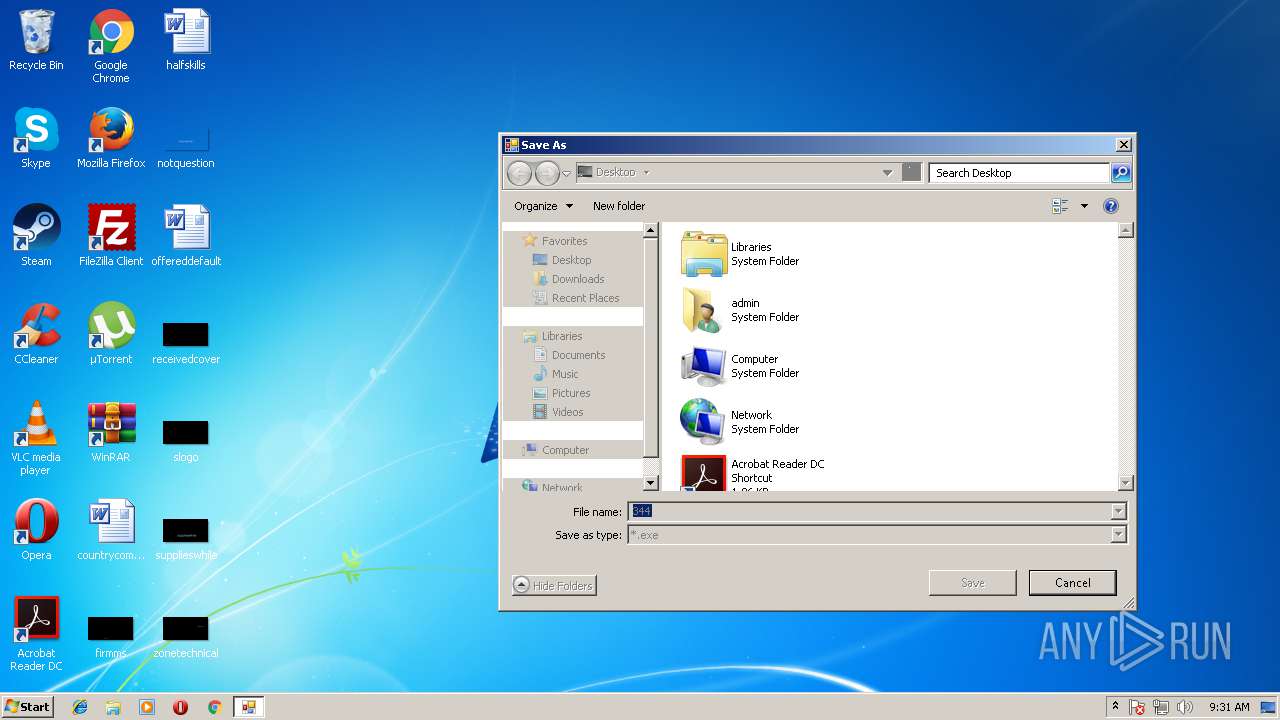
Task: Open Windows Explorer from taskbar
Action: click(113, 707)
